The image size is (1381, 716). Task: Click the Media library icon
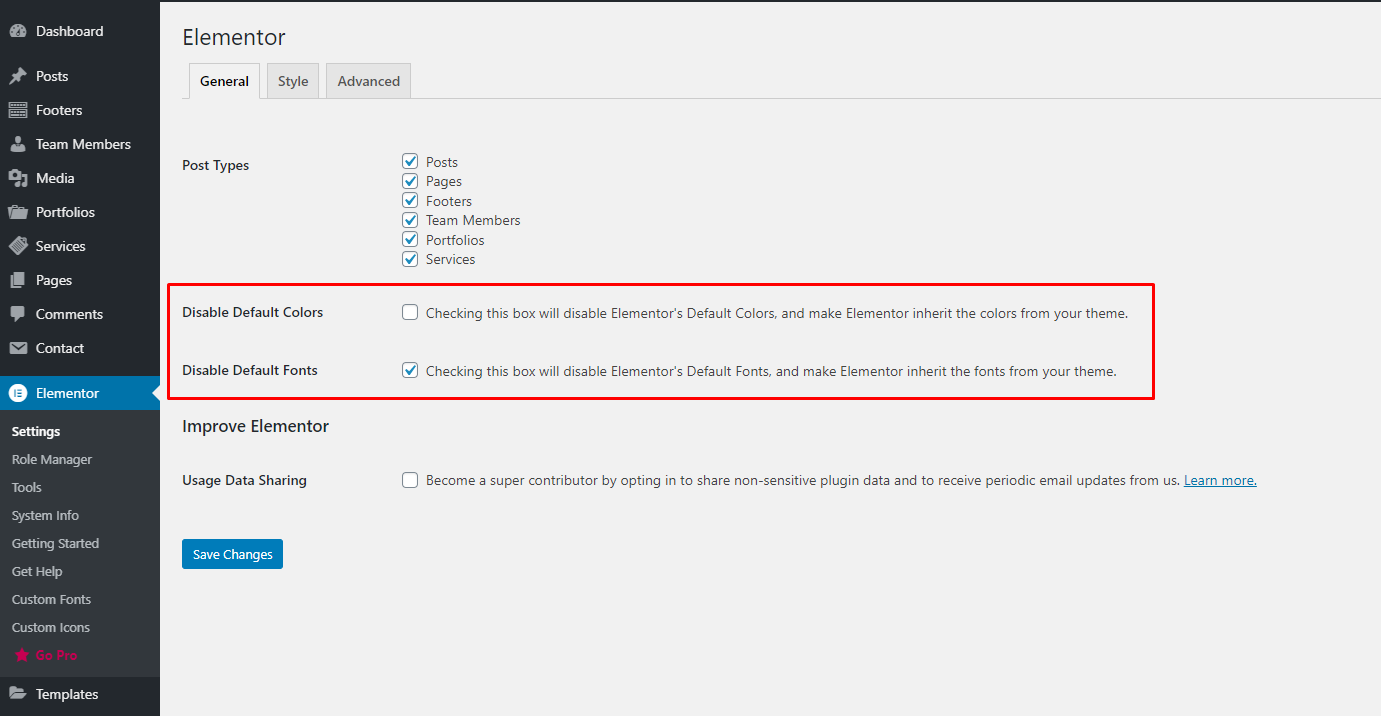pyautogui.click(x=18, y=178)
